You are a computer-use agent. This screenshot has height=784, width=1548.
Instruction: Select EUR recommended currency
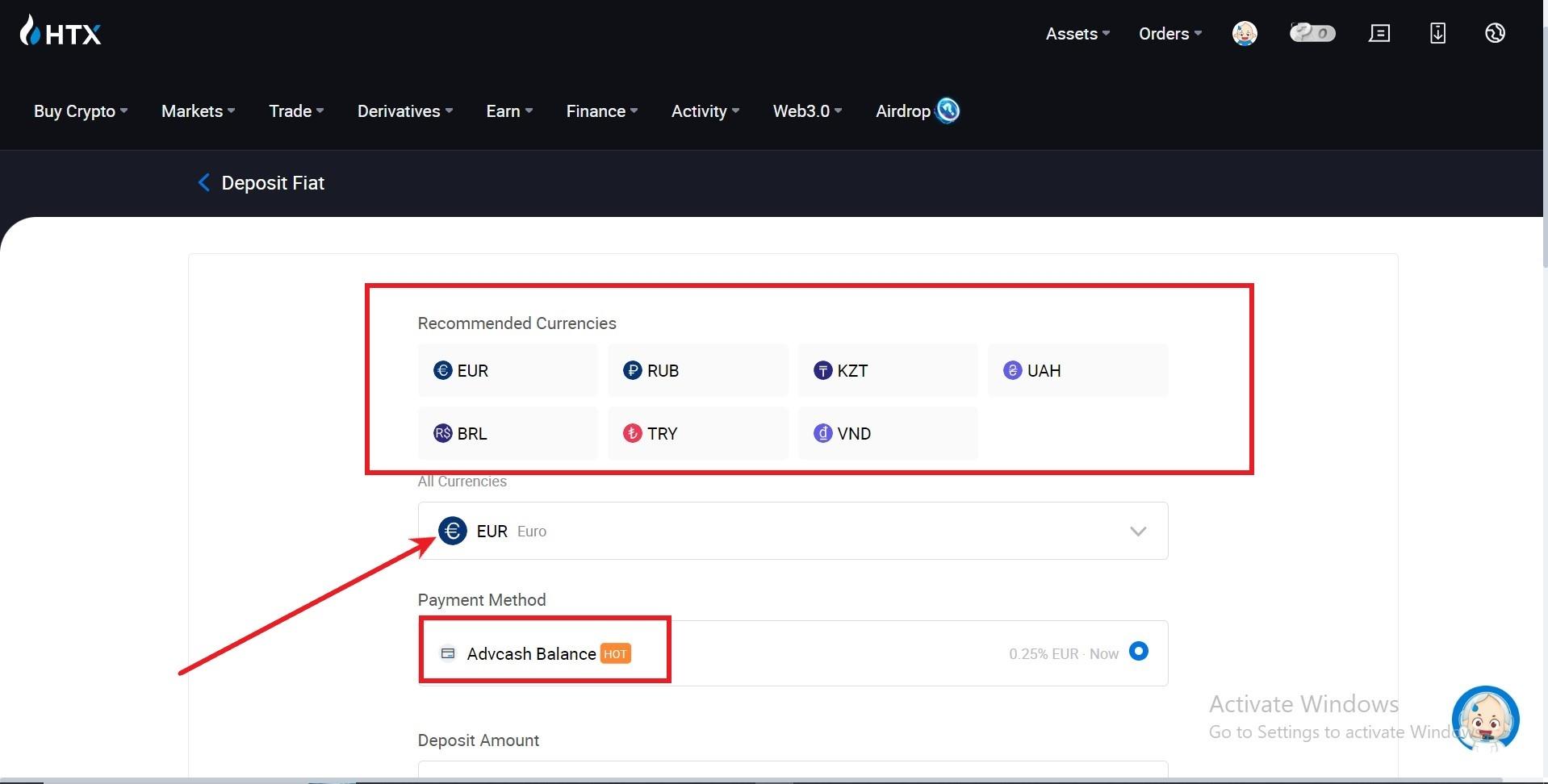[508, 370]
